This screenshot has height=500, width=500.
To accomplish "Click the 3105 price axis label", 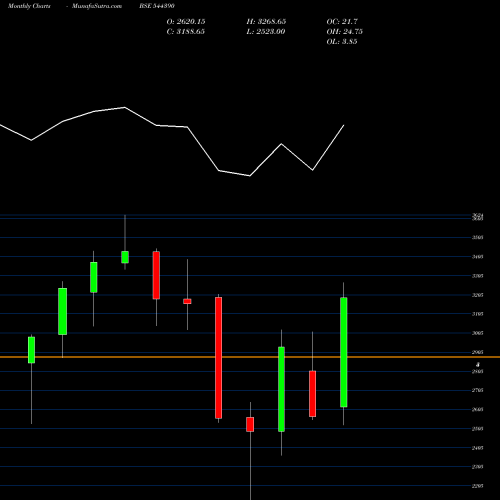I will pyautogui.click(x=478, y=314).
